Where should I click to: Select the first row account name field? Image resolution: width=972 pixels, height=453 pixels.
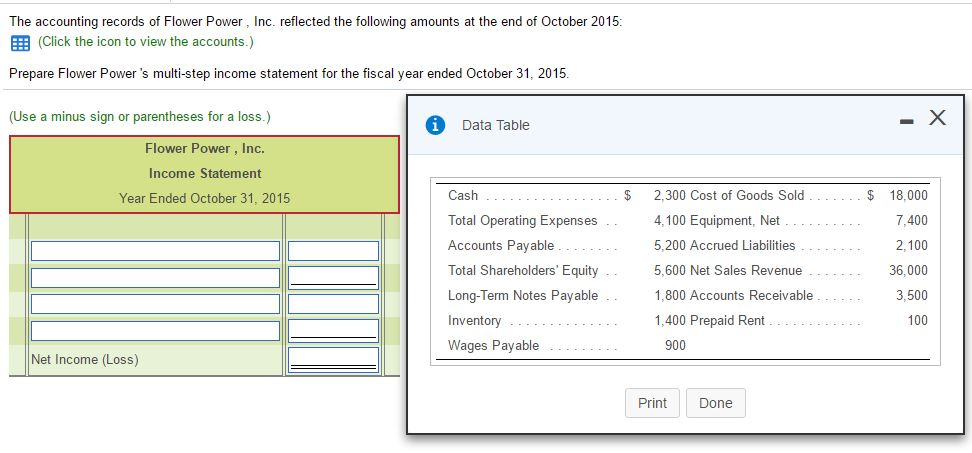pos(155,250)
